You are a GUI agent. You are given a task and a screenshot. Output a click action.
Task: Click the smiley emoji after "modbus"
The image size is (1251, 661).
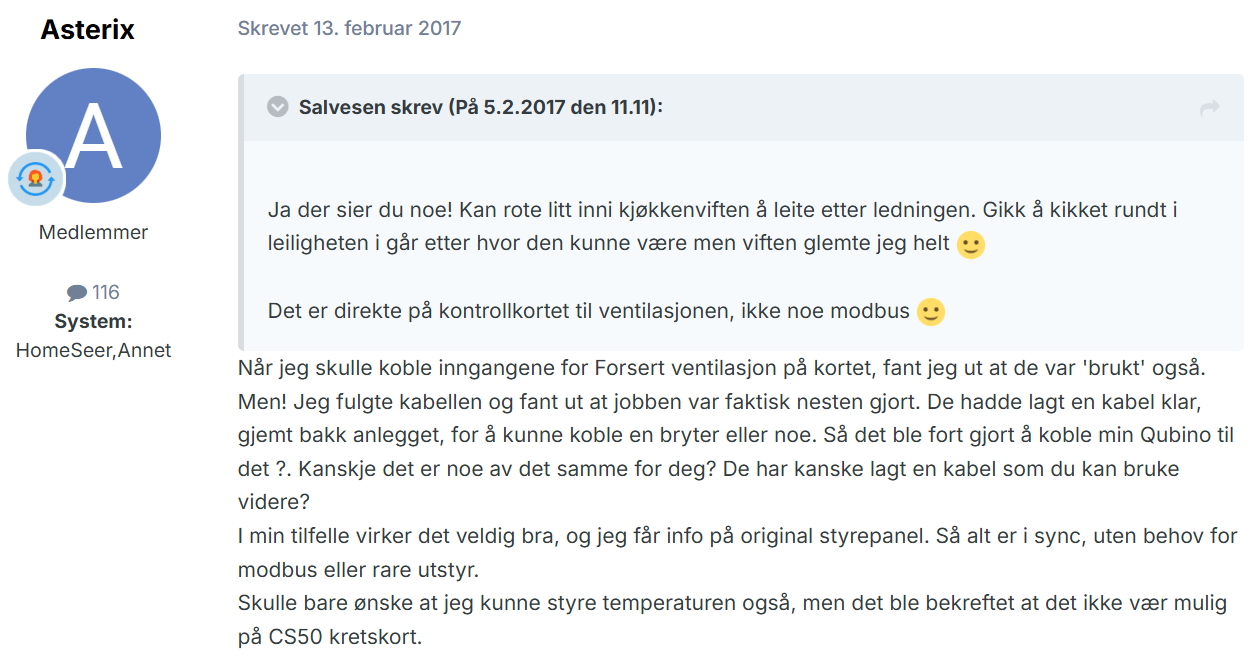pos(931,312)
